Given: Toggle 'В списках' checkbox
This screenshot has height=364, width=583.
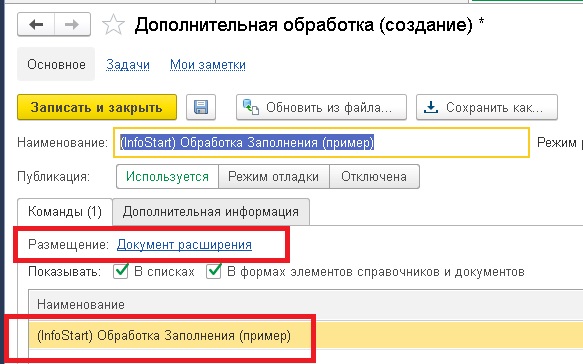Looking at the screenshot, I should click(x=121, y=271).
